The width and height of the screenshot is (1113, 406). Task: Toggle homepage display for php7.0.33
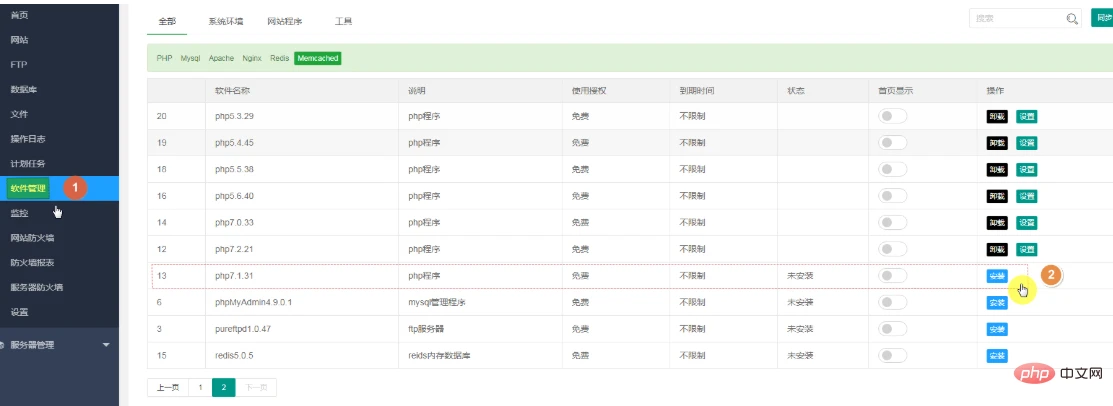tap(892, 223)
